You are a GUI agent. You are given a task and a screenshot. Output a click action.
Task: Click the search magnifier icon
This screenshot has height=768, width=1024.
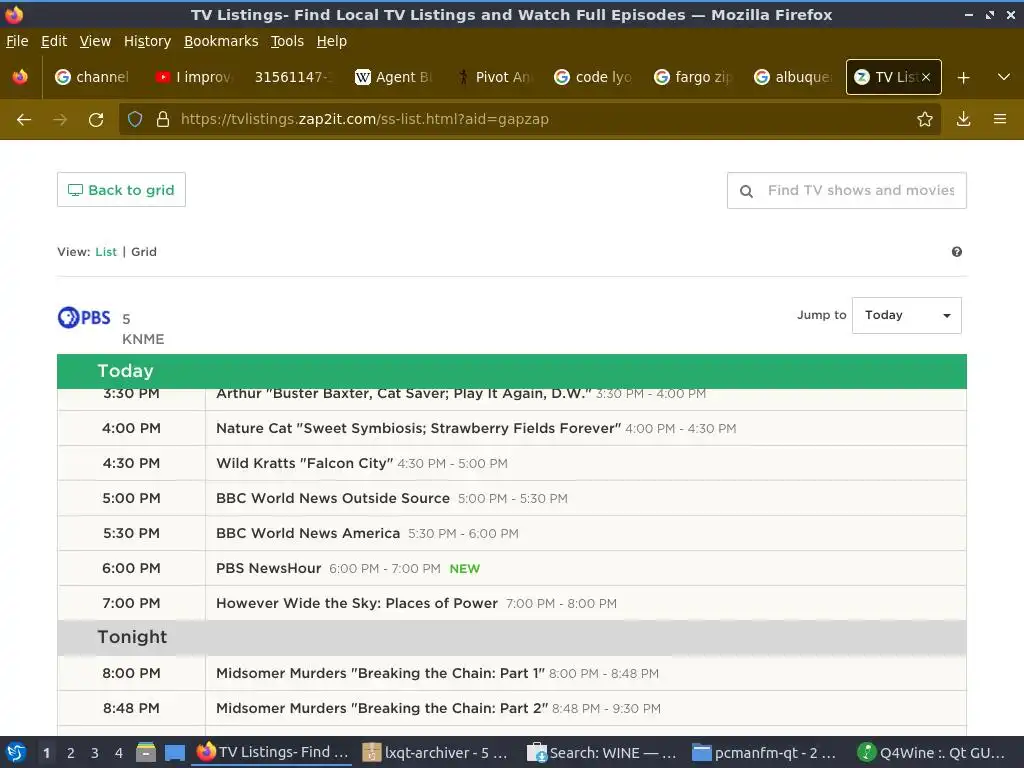(746, 191)
